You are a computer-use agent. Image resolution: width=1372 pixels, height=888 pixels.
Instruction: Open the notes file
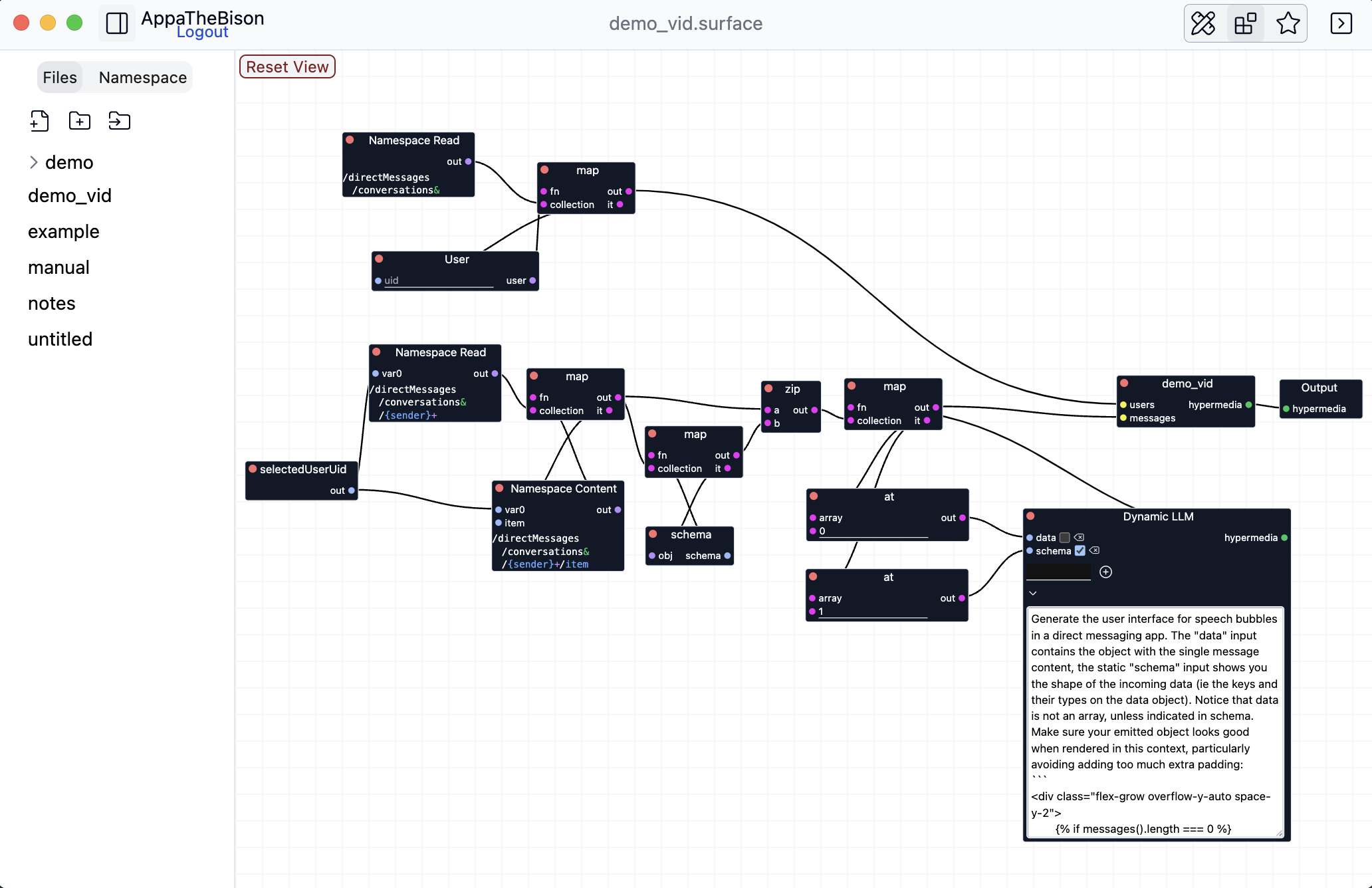pos(52,303)
